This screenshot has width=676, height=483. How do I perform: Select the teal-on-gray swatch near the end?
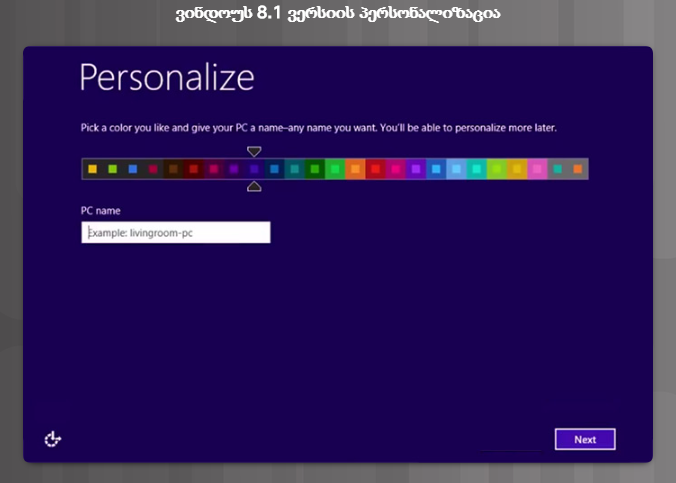pos(558,169)
